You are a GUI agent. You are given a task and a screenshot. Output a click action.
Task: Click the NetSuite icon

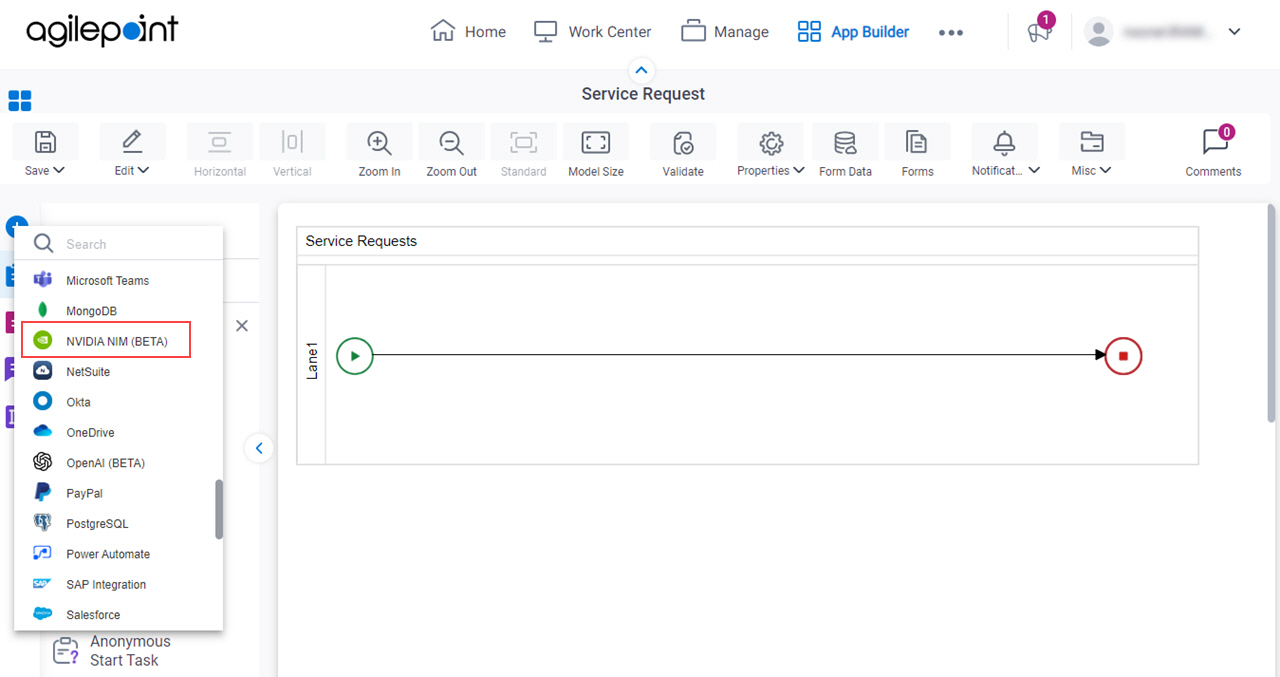(x=43, y=371)
